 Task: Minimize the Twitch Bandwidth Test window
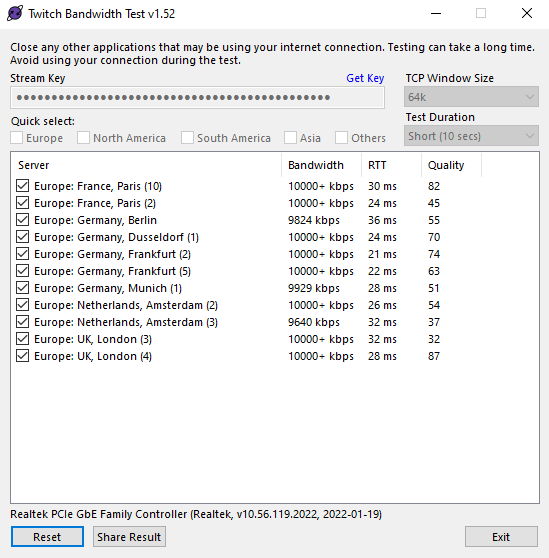coord(436,14)
